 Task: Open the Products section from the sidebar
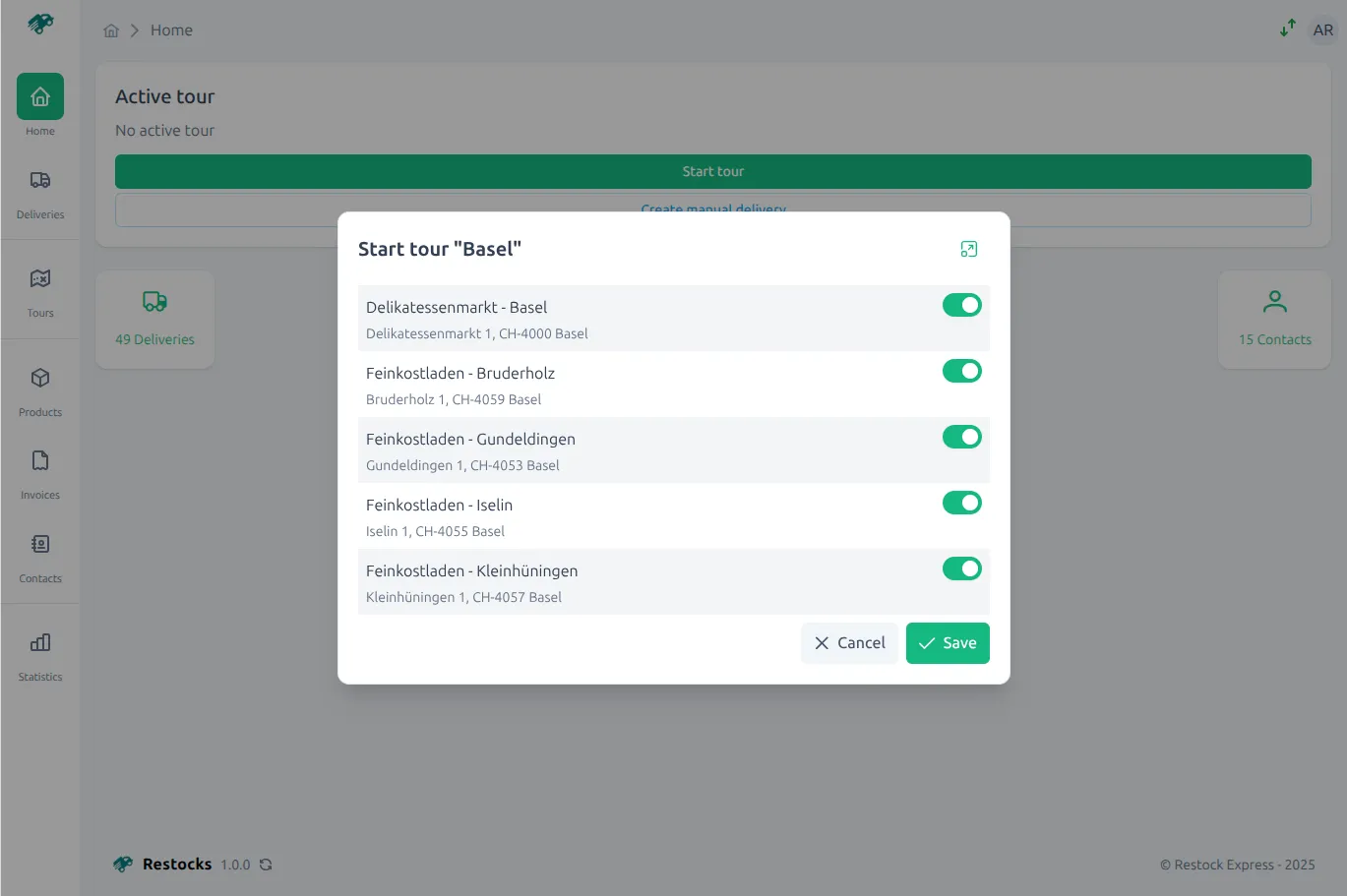(x=39, y=388)
